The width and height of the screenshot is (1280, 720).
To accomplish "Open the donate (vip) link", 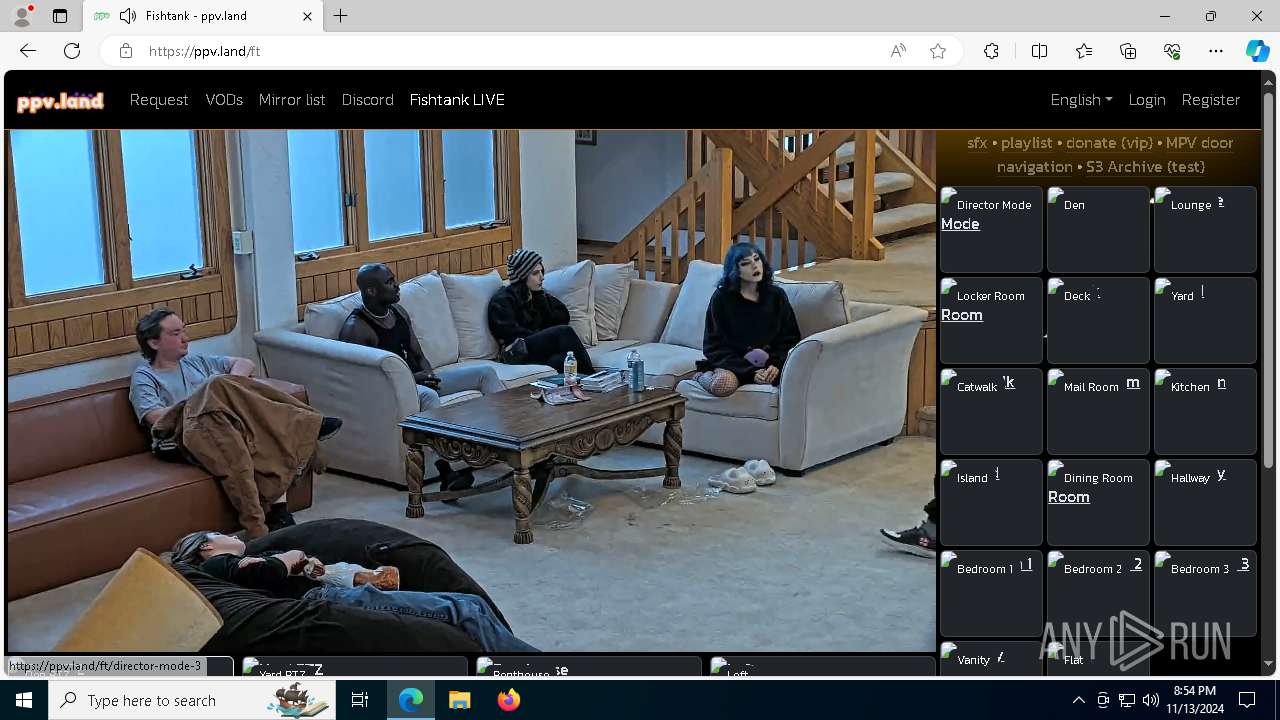I will point(1109,143).
